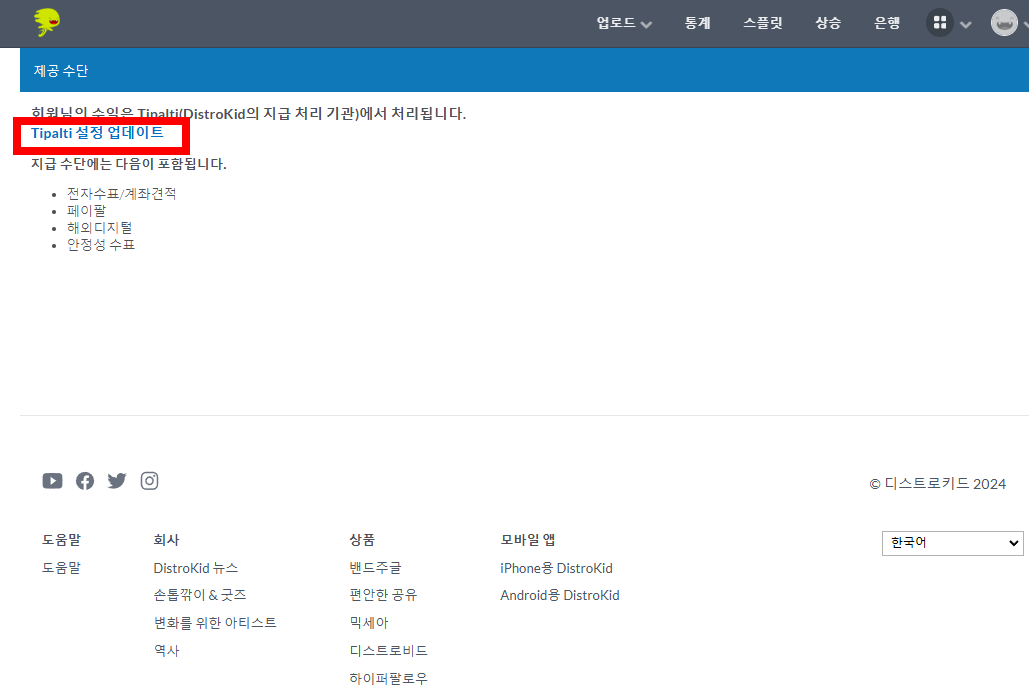Image resolution: width=1029 pixels, height=689 pixels.
Task: Click the 모바일 앱 footer heading
Action: [x=527, y=540]
